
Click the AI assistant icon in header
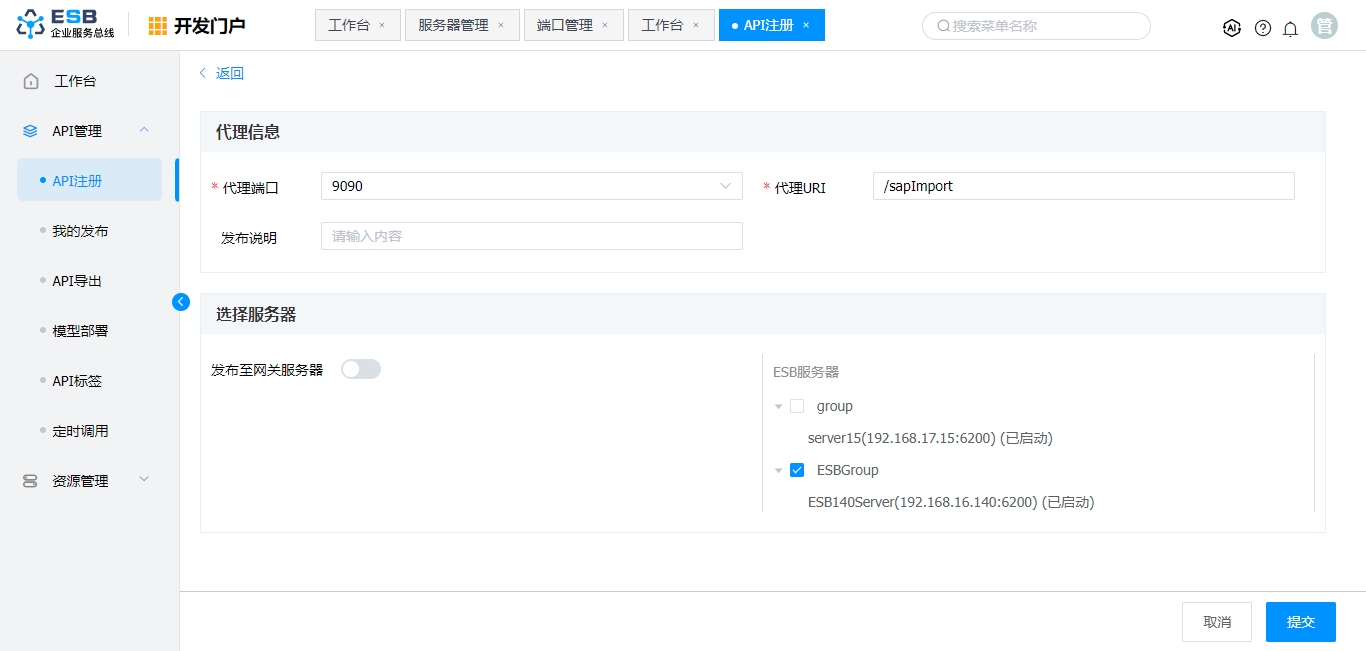tap(1232, 28)
